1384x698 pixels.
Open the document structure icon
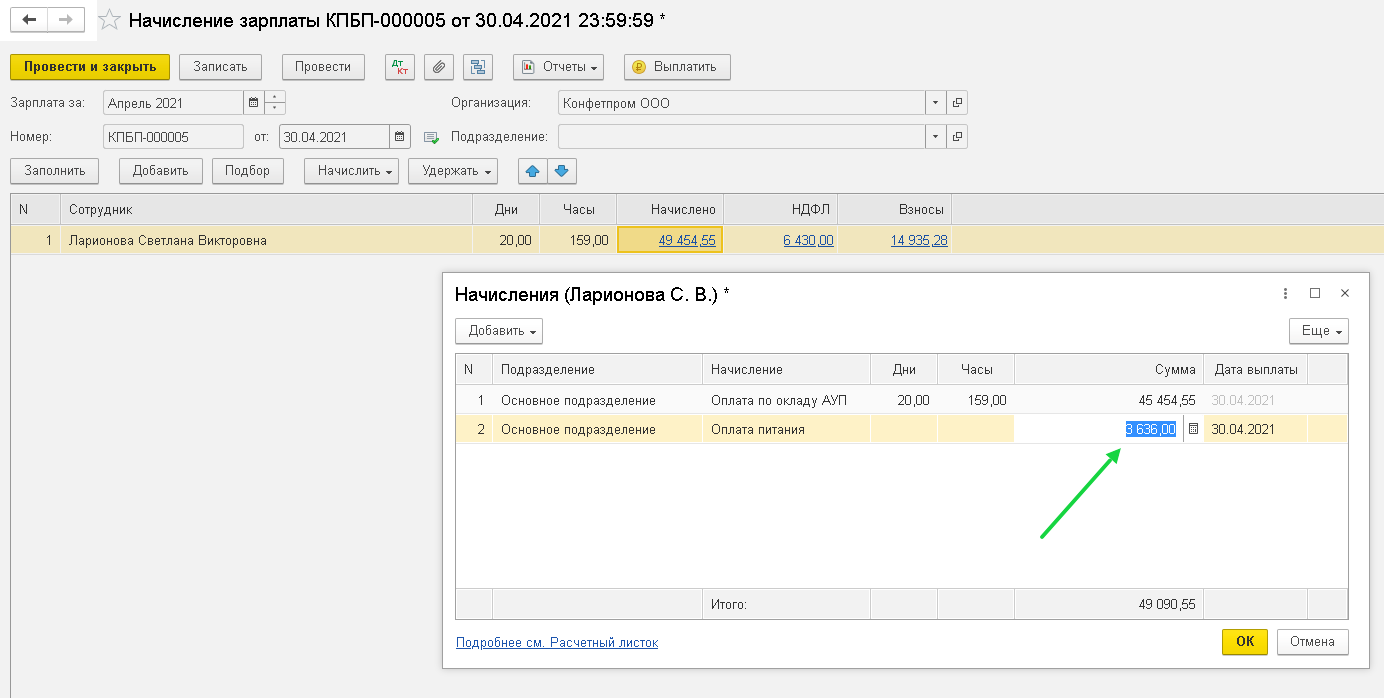click(478, 67)
